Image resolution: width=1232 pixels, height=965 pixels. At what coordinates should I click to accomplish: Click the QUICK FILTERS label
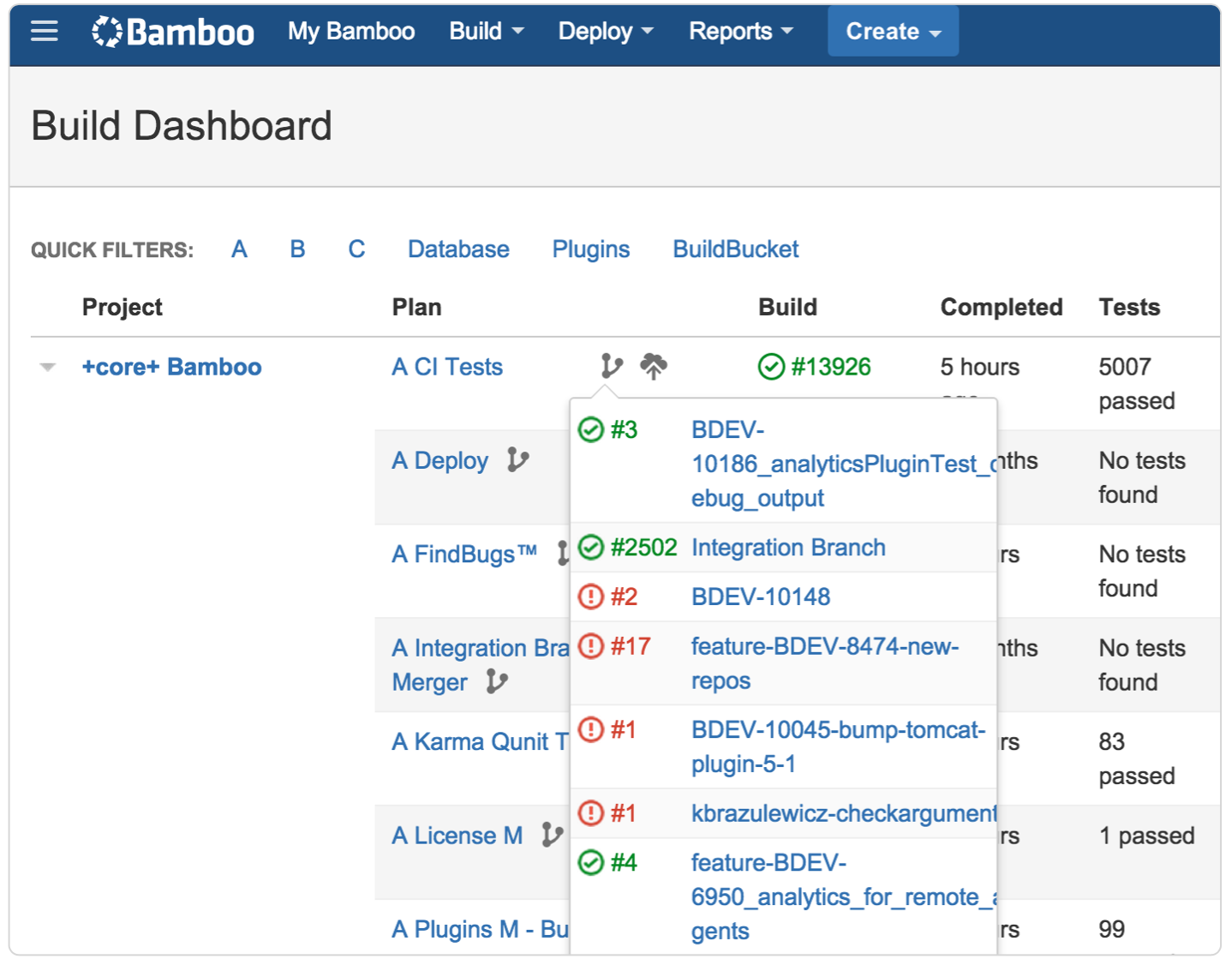(x=112, y=250)
